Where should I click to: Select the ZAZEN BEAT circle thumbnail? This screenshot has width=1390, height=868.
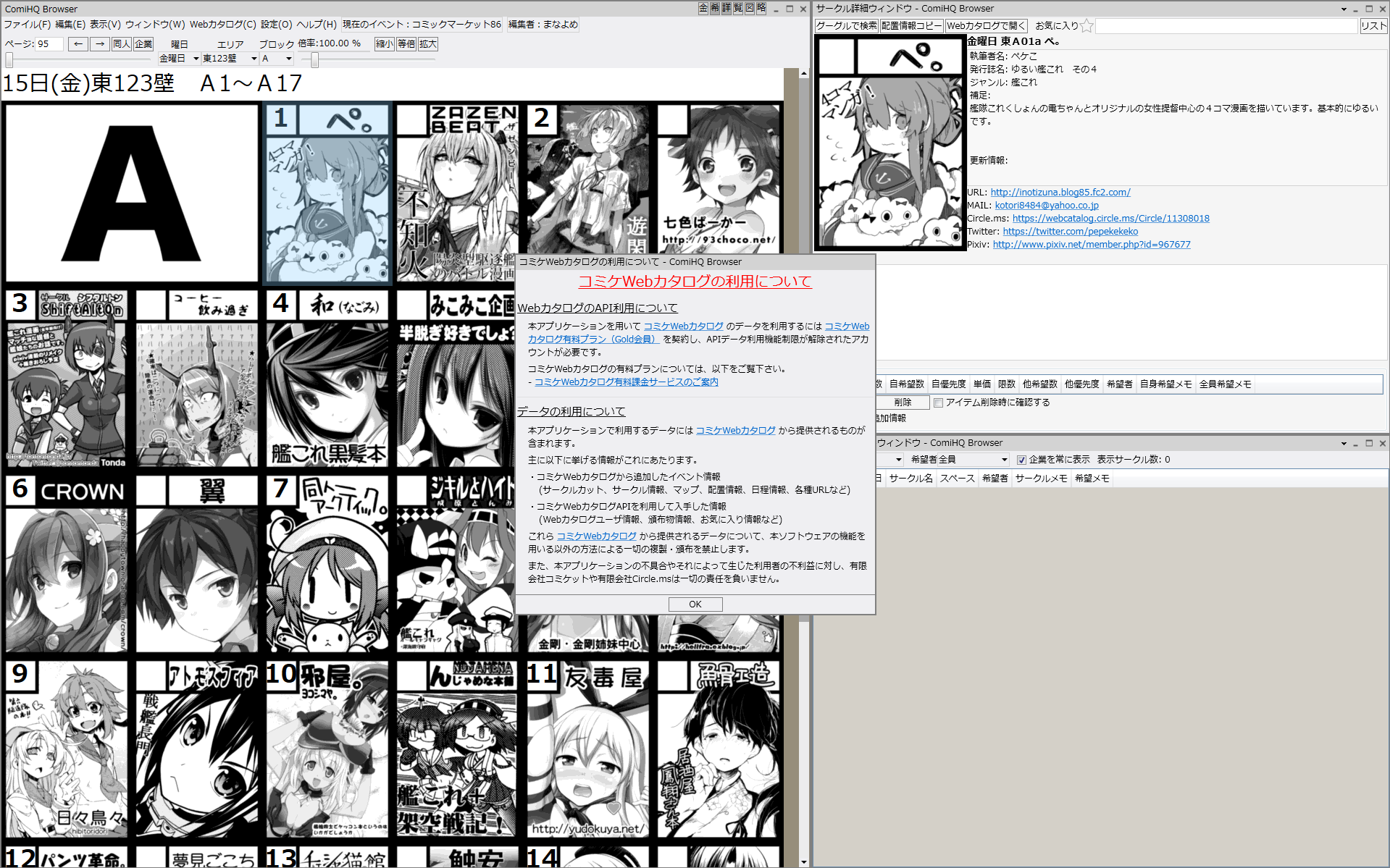(457, 193)
